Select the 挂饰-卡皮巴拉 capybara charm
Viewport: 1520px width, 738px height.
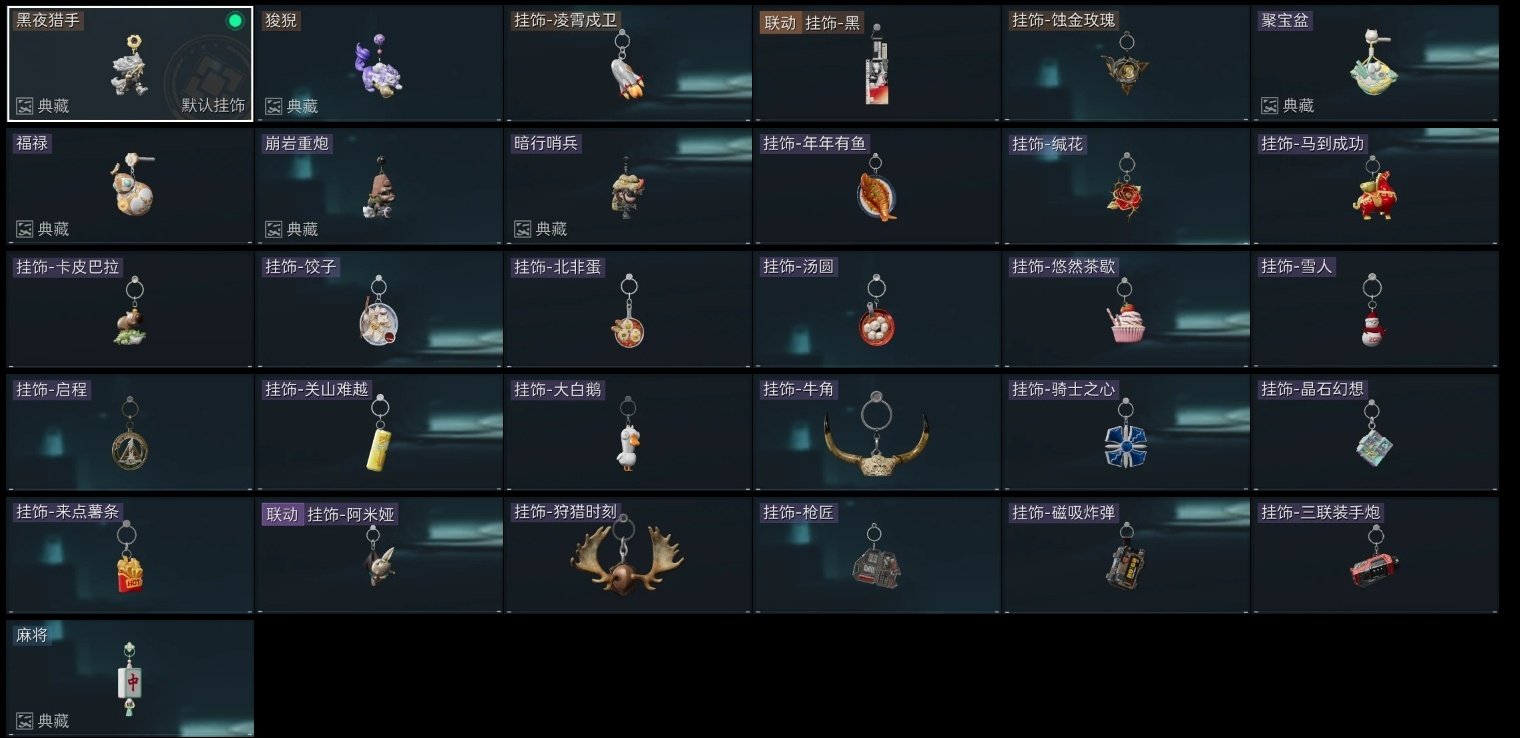click(130, 309)
